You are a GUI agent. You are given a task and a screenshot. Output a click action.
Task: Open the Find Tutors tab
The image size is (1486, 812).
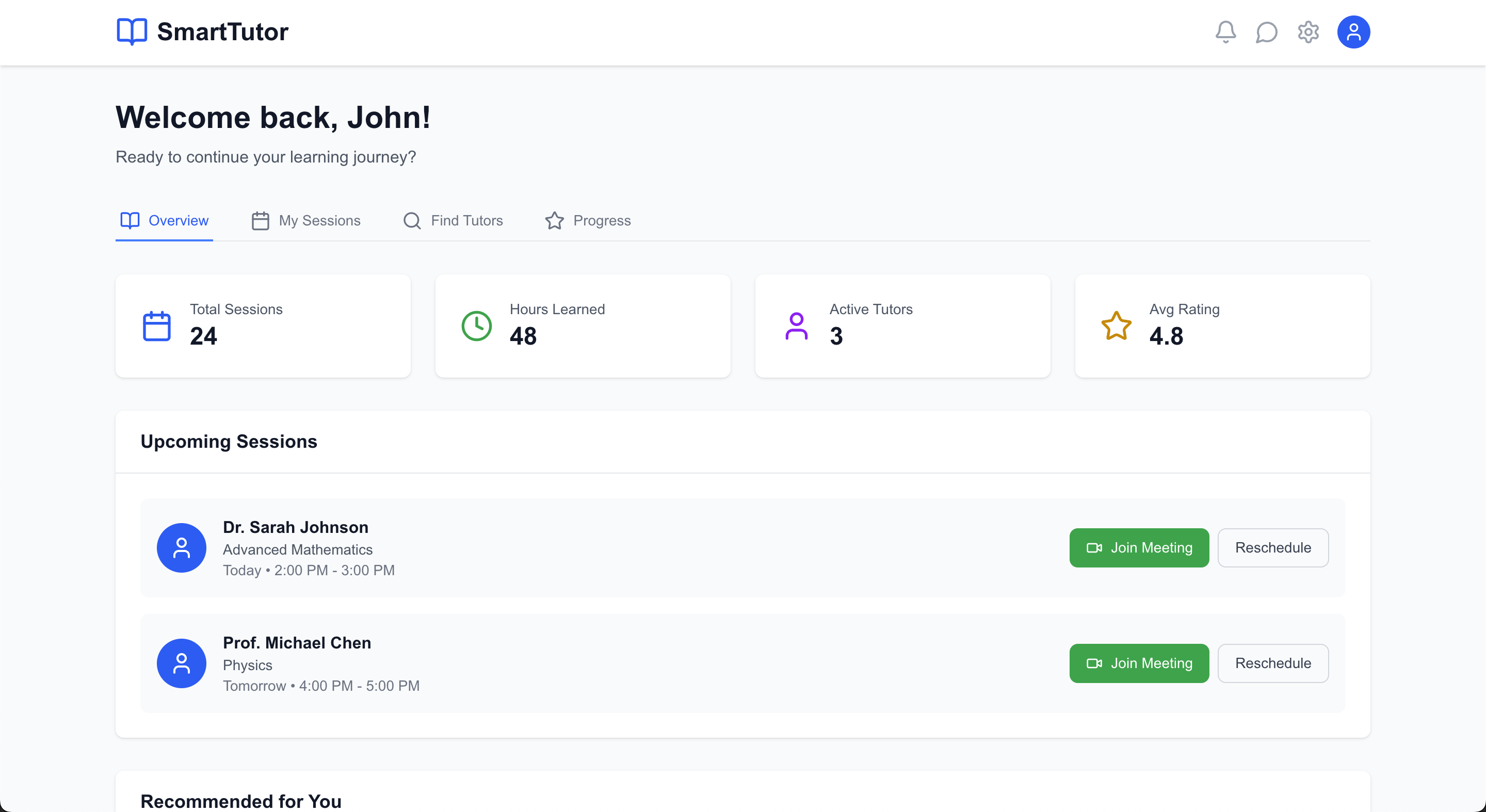coord(453,220)
